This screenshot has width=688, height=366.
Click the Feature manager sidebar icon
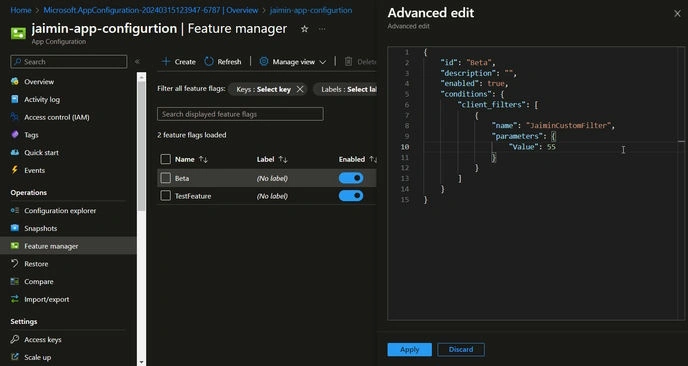(15, 246)
